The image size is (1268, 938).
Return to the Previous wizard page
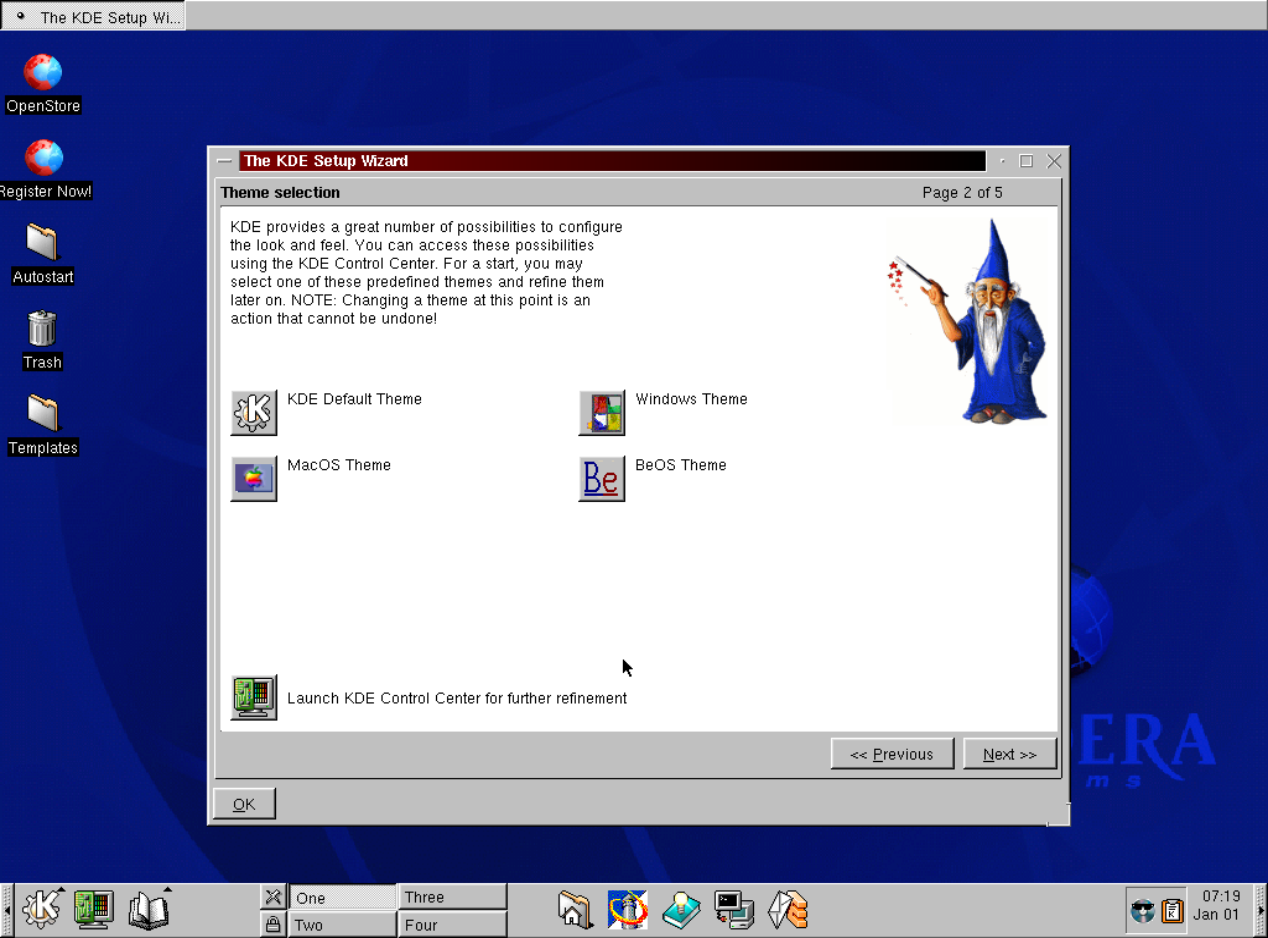[891, 754]
